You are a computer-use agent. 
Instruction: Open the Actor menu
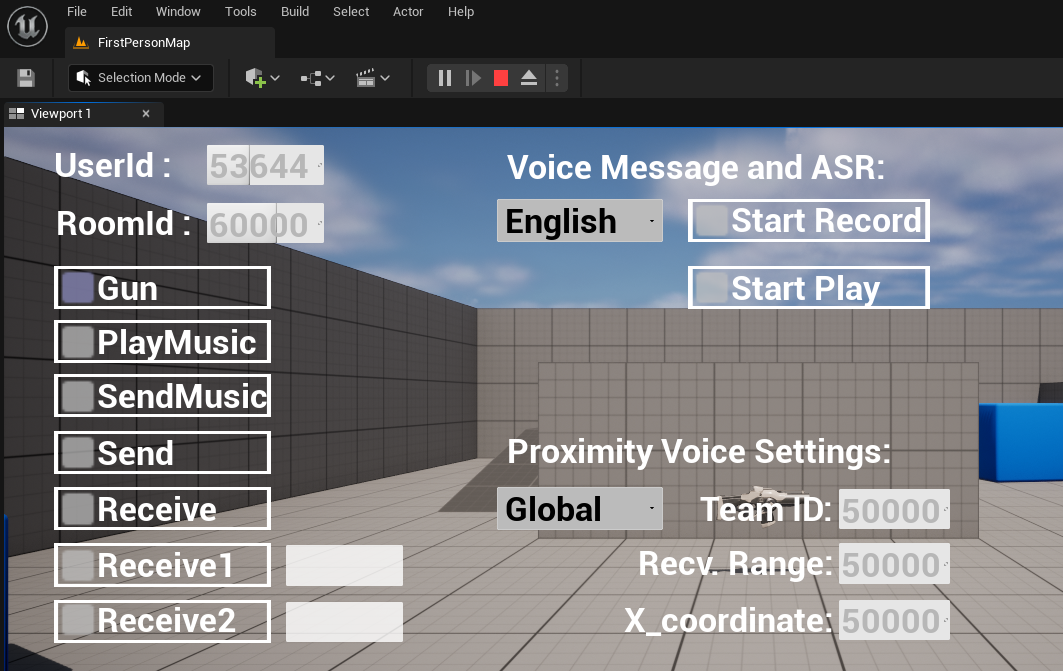click(x=408, y=12)
